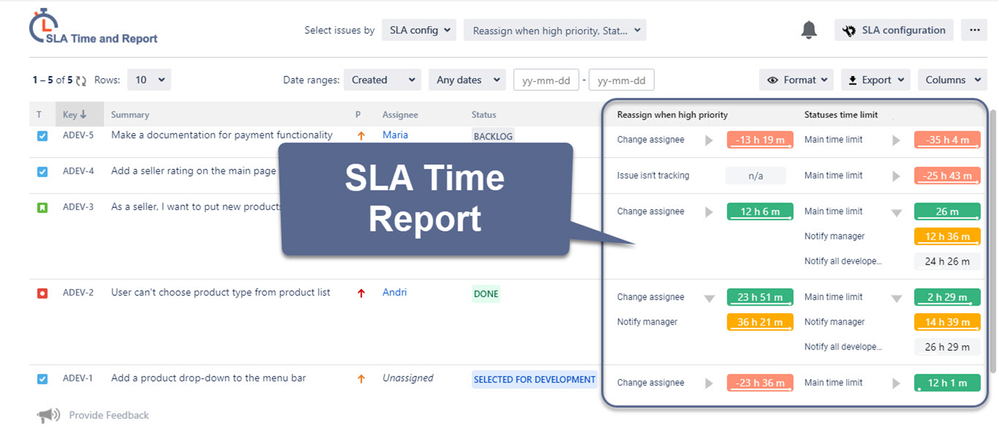Open ADEV-1 summary about drop-down menu
The width and height of the screenshot is (999, 439).
(208, 378)
